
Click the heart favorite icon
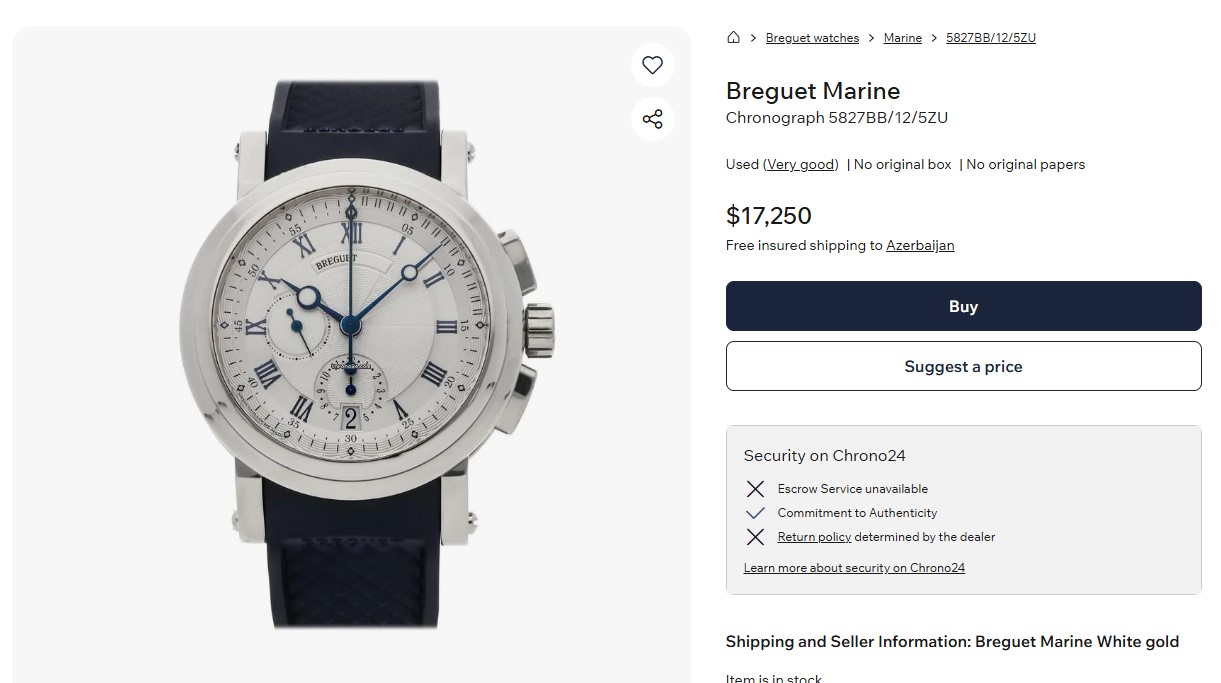653,65
